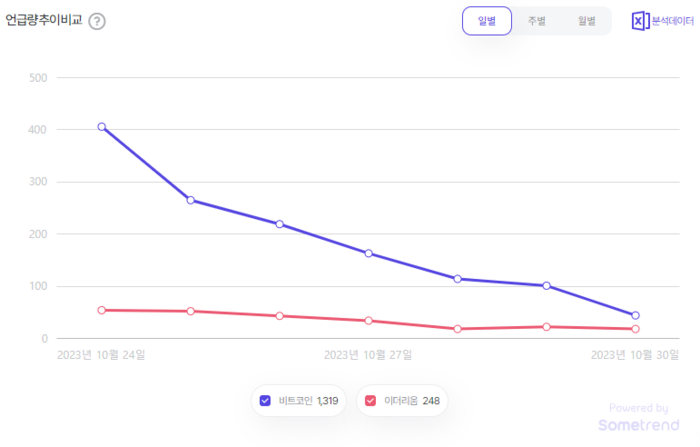This screenshot has height=447, width=700.
Task: Click the Ethereum data point on Oct 27
Action: [369, 321]
